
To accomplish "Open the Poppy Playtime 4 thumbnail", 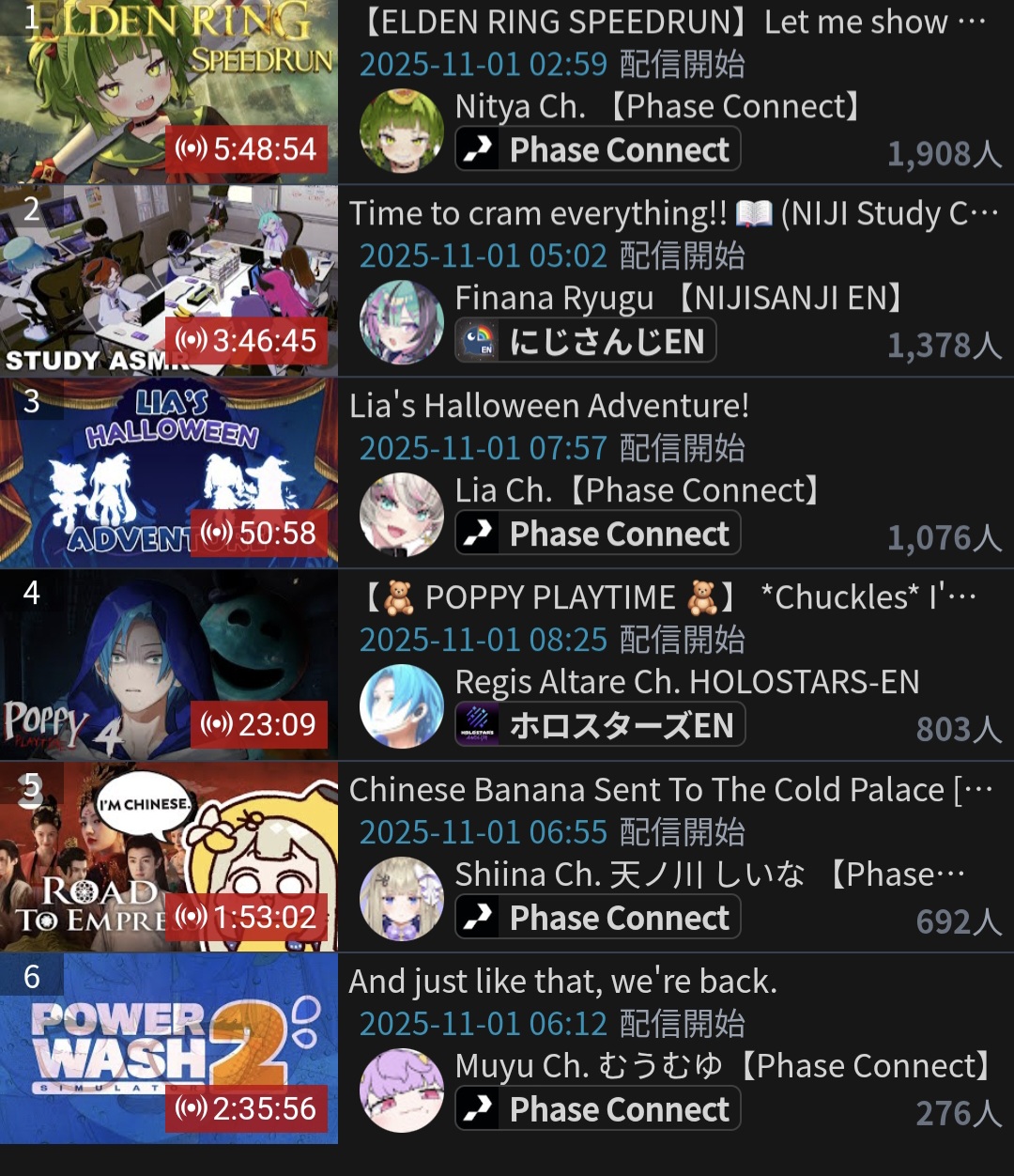I will point(169,665).
